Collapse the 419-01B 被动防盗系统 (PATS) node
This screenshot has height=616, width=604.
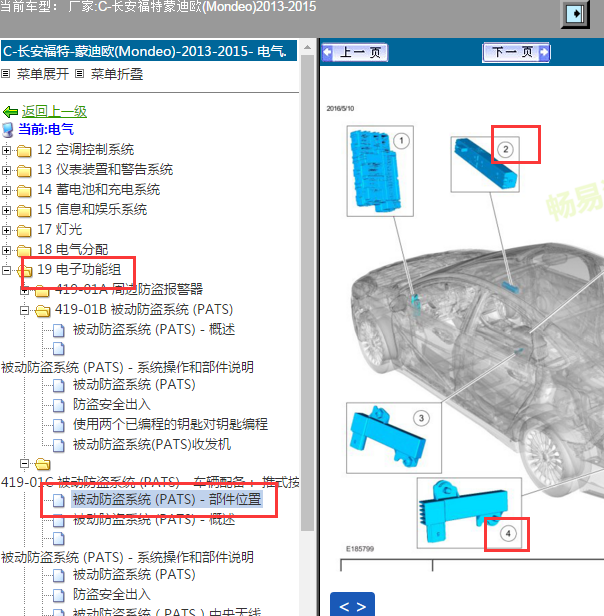pos(24,310)
